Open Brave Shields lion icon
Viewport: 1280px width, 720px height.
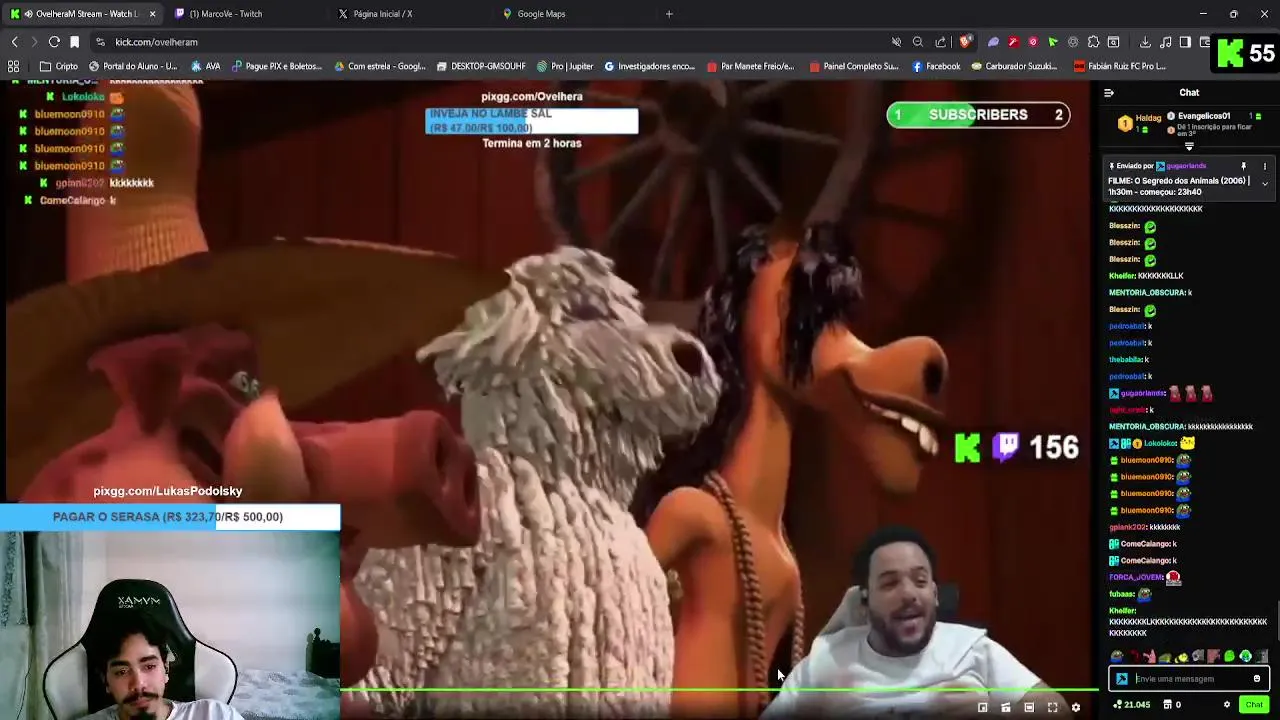click(965, 42)
